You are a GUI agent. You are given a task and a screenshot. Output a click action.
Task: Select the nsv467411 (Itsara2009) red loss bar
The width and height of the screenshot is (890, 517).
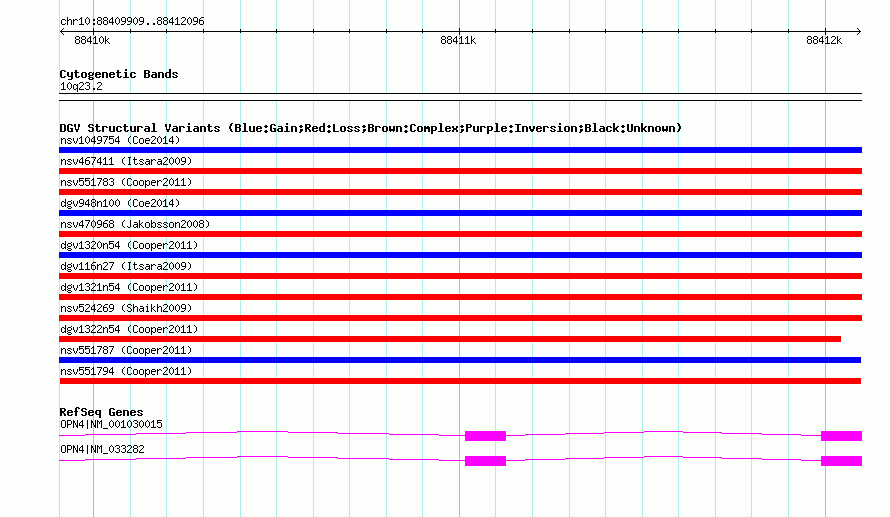click(460, 171)
